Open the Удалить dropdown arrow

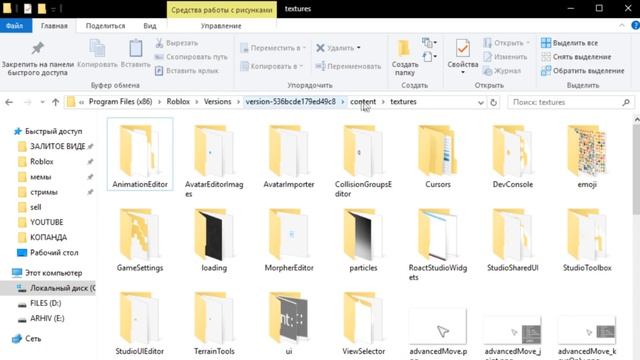[358, 48]
